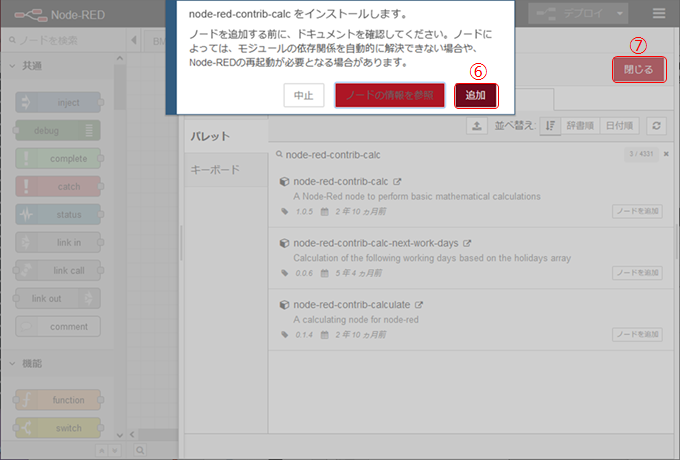
Task: Click the canvas search magnifier icon
Action: click(x=12, y=40)
